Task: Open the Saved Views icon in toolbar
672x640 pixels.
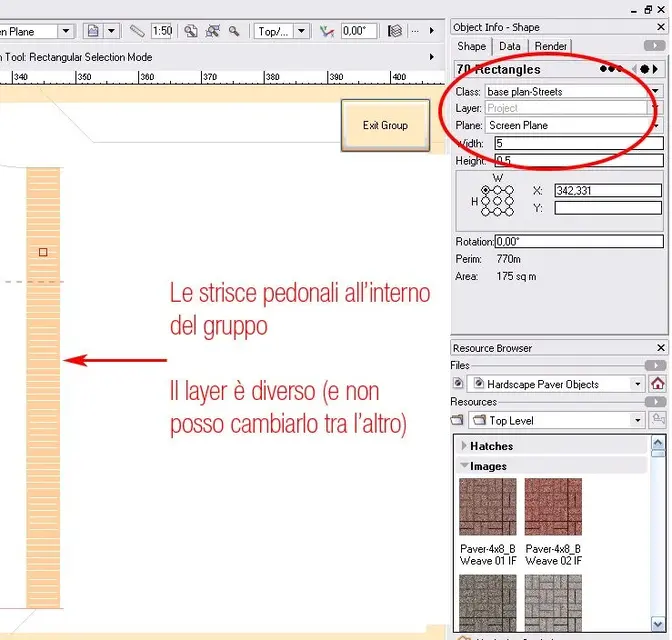Action: [93, 31]
